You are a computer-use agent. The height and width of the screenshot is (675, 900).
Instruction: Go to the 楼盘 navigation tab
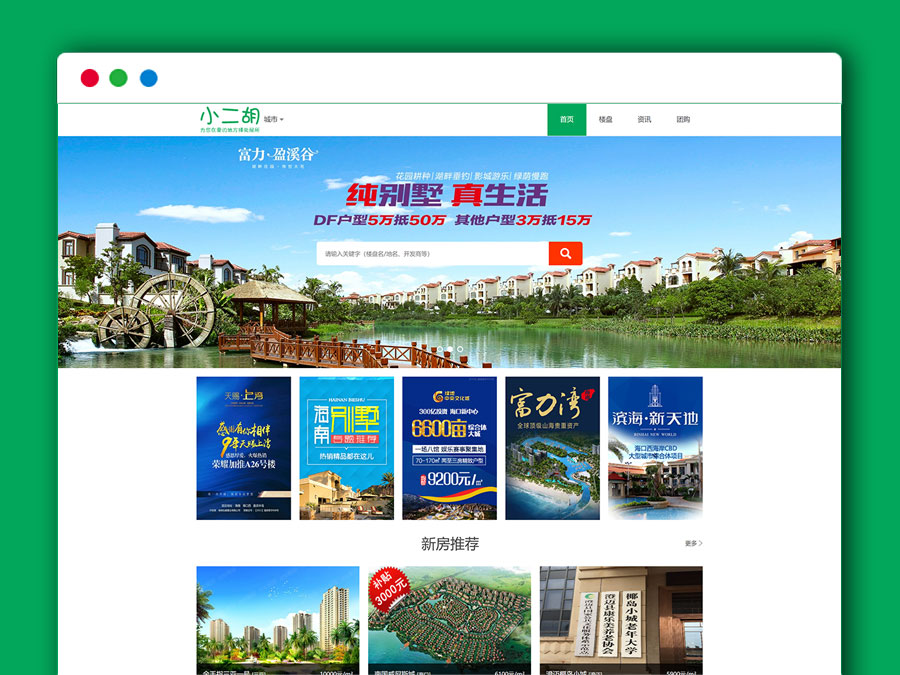coord(606,120)
